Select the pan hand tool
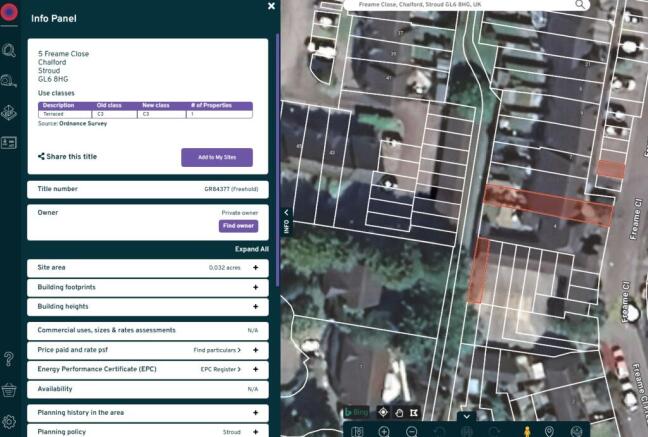Screen dimensions: 648x437 click(x=398, y=412)
